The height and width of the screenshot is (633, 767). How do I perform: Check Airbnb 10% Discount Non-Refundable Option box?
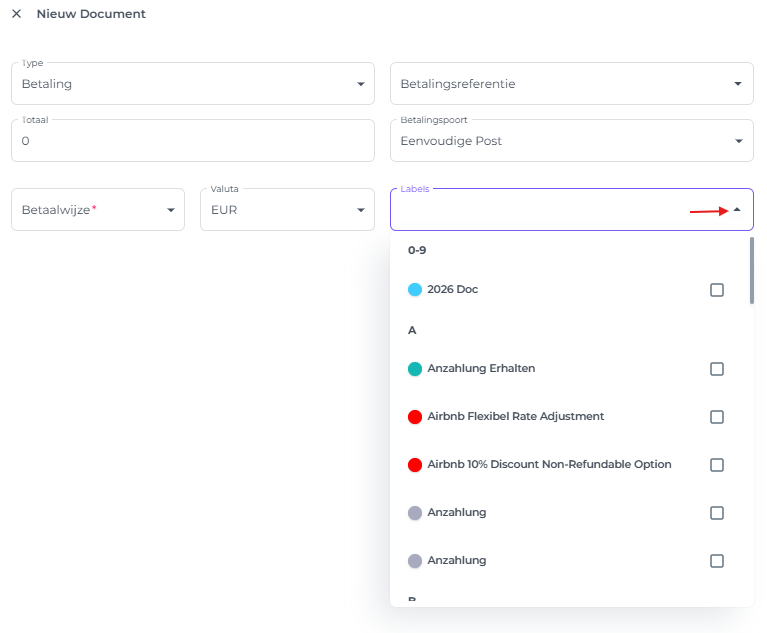(x=717, y=465)
